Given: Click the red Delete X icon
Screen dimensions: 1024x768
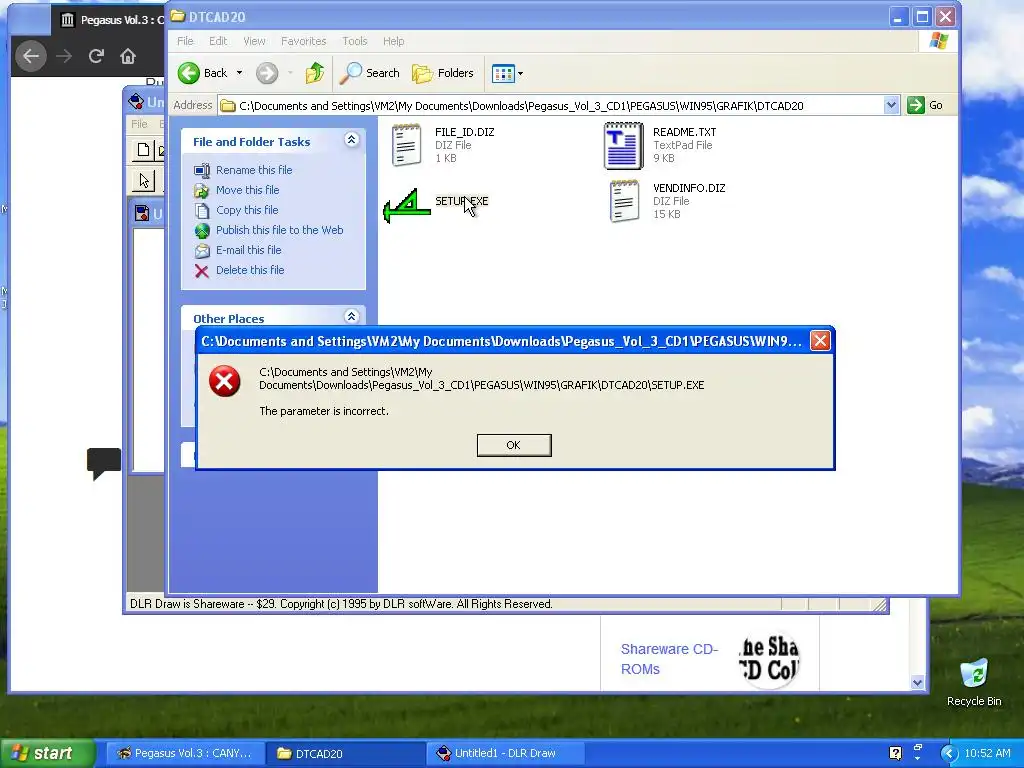Looking at the screenshot, I should pos(202,271).
